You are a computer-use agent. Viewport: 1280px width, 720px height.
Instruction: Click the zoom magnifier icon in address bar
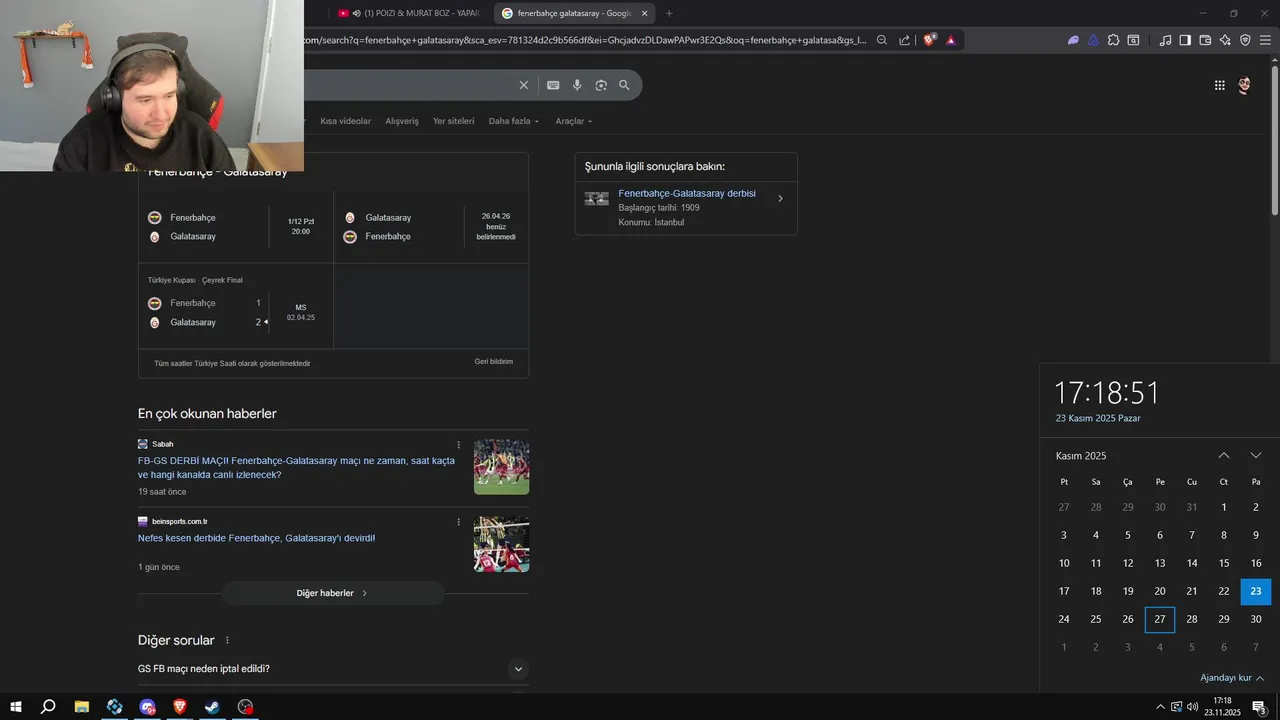pyautogui.click(x=882, y=40)
